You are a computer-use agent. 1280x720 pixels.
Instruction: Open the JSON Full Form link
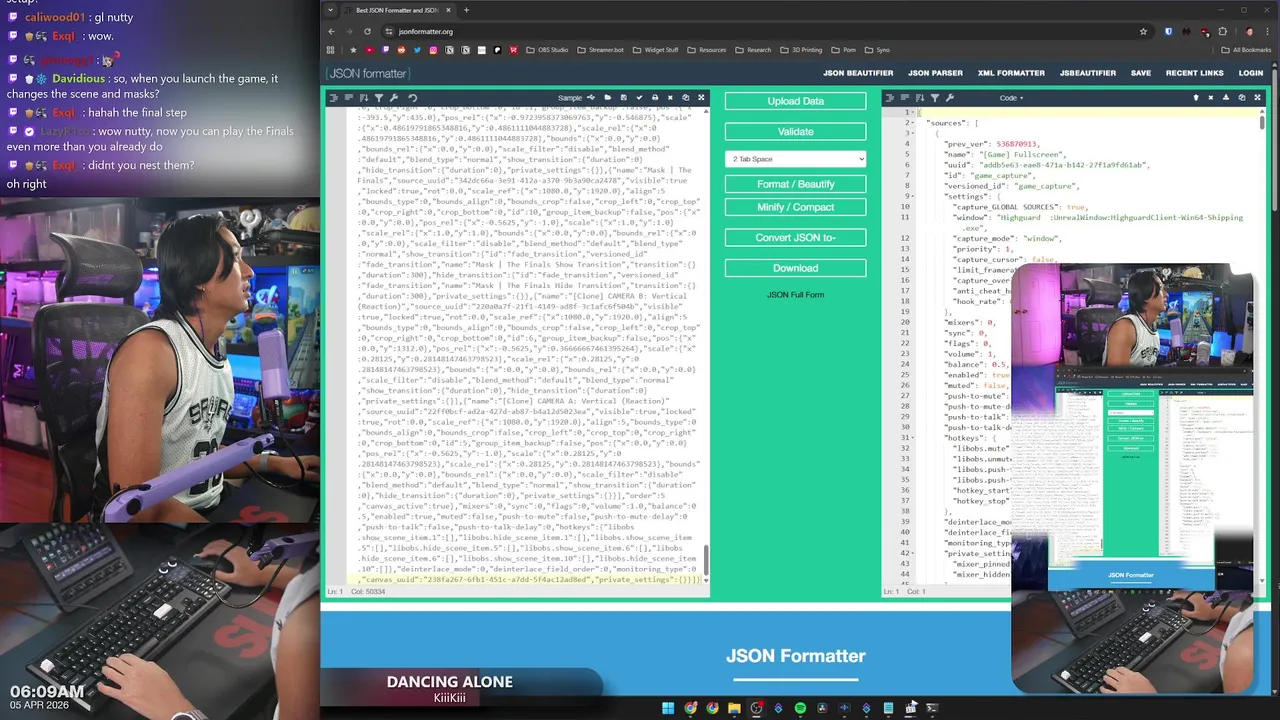point(795,295)
